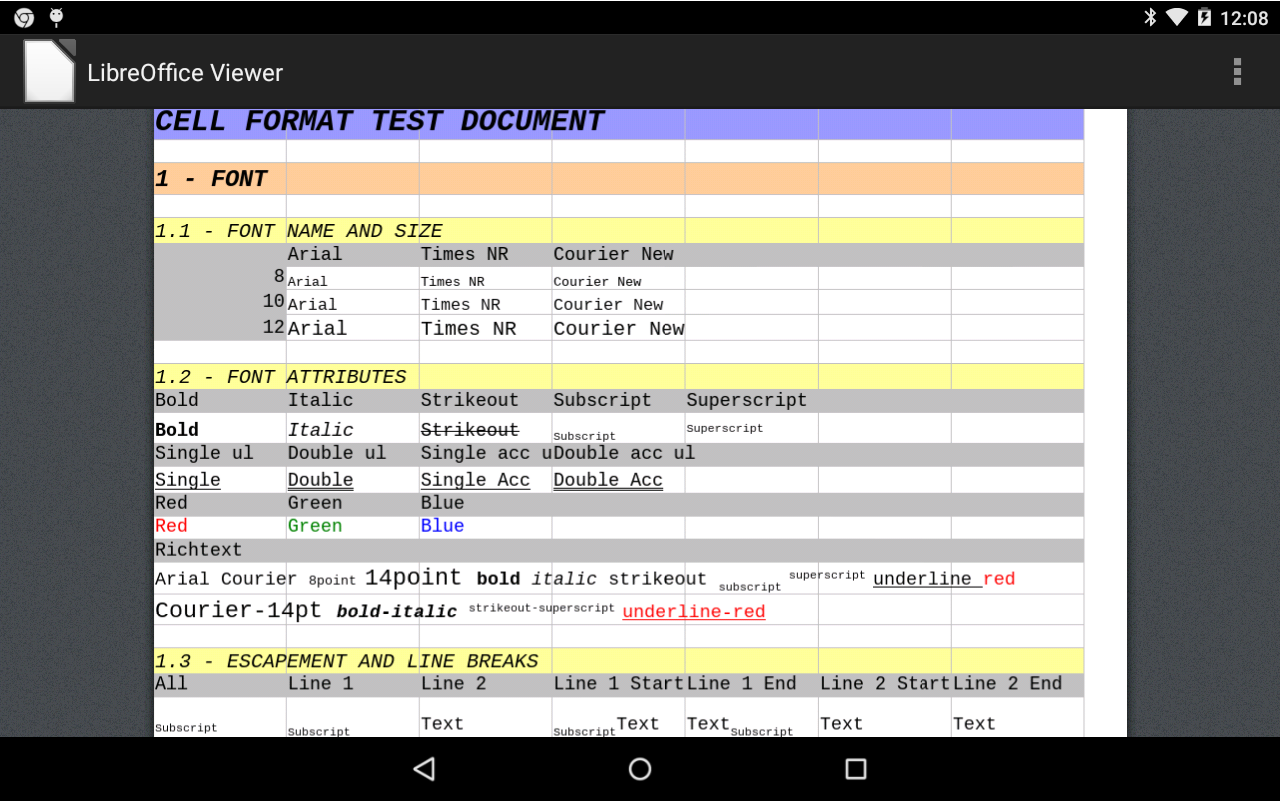Select the CELL FORMAT TEST DOCUMENT title
The width and height of the screenshot is (1280, 801).
point(378,121)
